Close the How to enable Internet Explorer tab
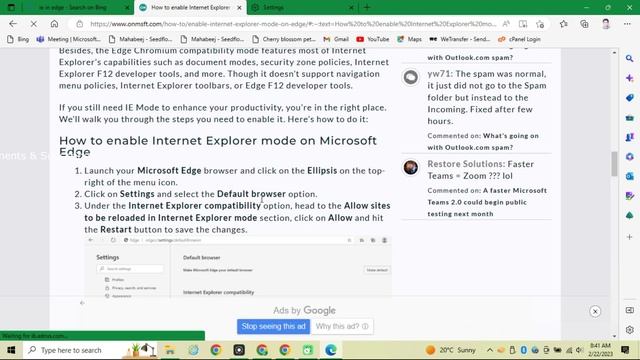Screen dimensions: 640x360 click(240, 7)
